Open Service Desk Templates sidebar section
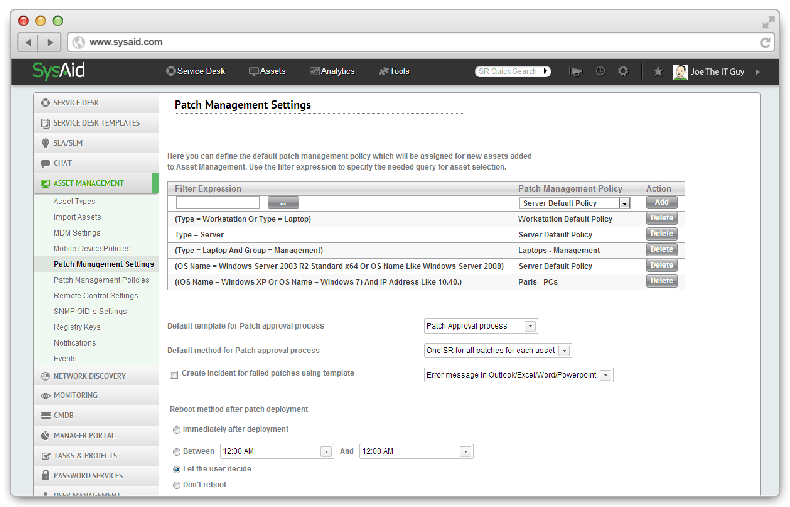 [97, 123]
